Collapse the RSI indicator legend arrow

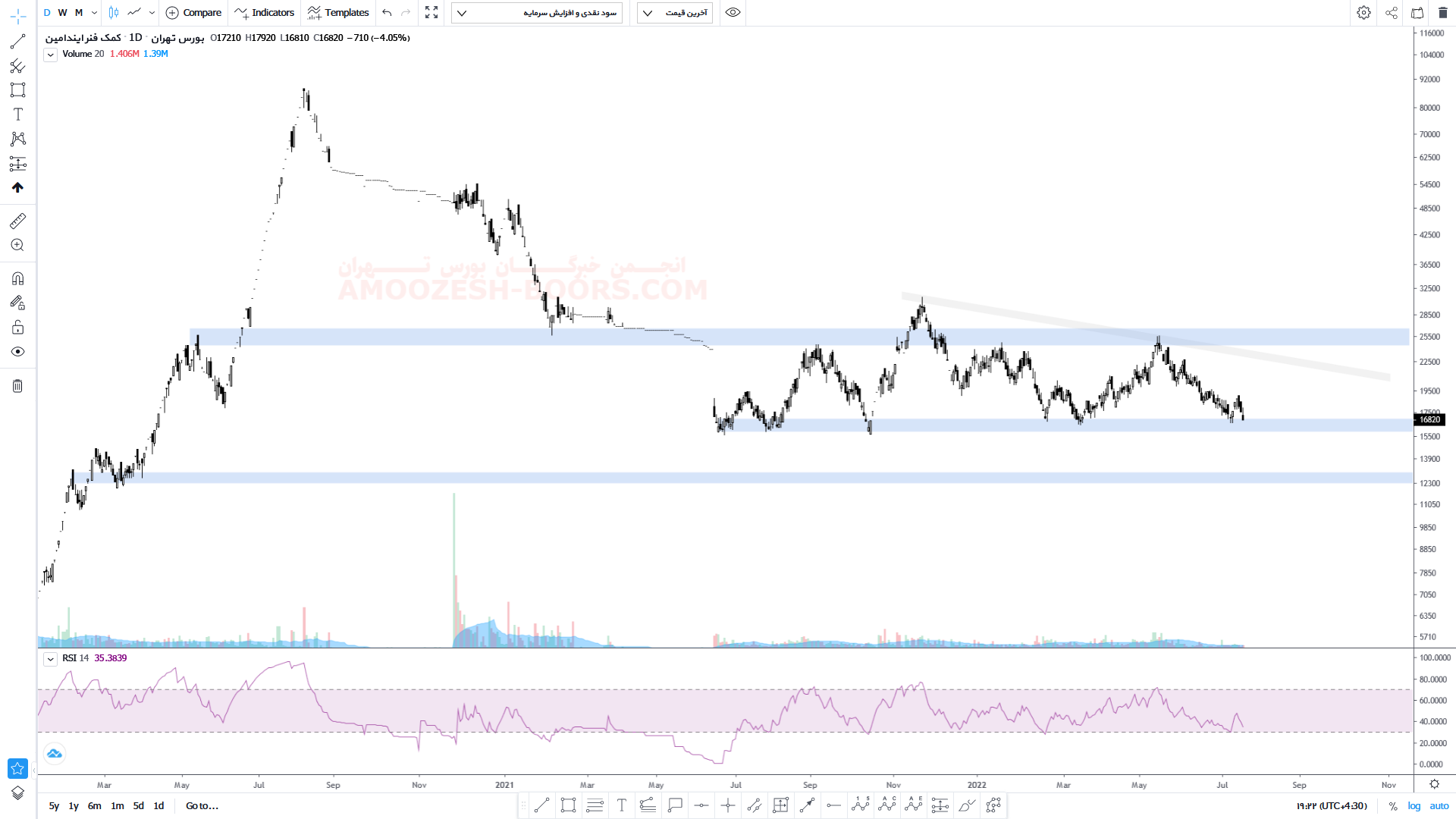50,659
